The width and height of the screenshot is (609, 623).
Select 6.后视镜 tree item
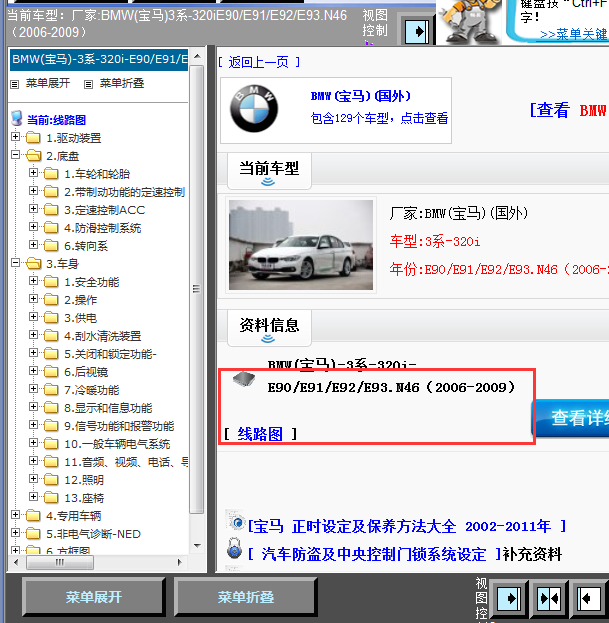tap(86, 372)
